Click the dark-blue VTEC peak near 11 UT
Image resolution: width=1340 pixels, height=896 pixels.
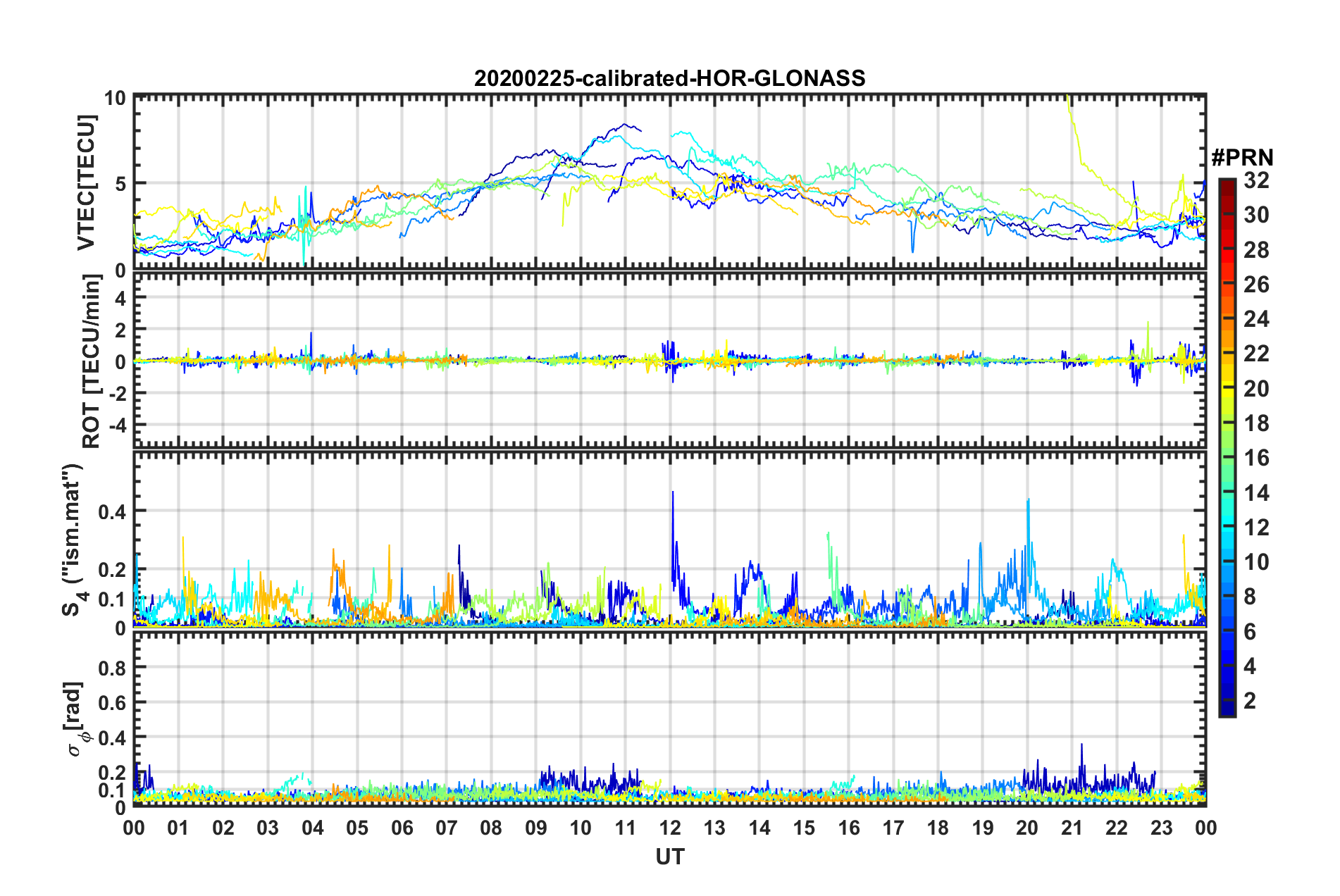coord(624,125)
